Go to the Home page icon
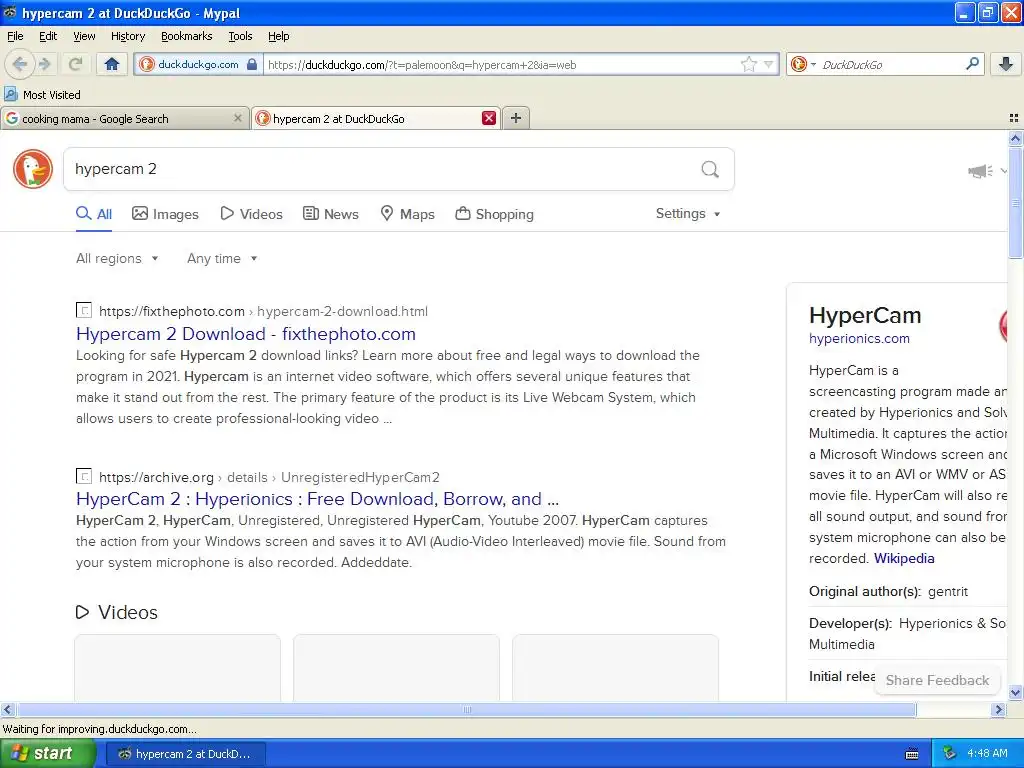 point(112,64)
